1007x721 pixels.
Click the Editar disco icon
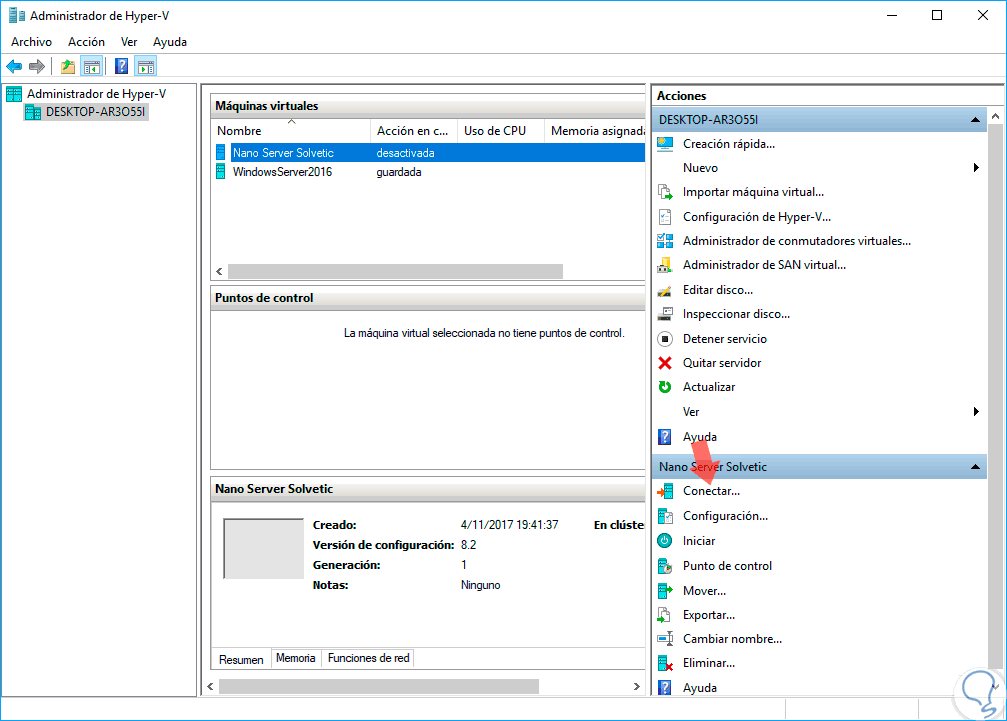point(665,290)
